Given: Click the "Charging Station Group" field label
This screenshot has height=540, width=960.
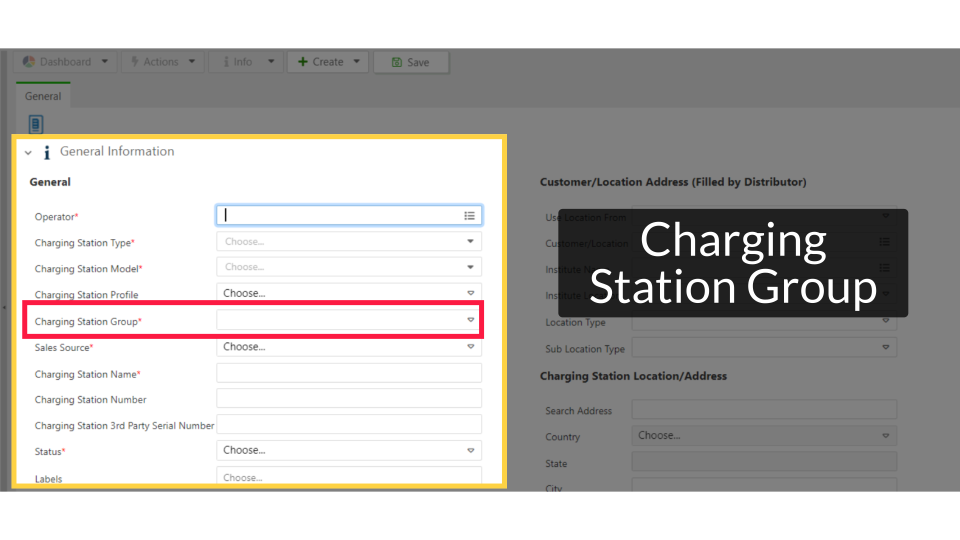Looking at the screenshot, I should pos(88,321).
